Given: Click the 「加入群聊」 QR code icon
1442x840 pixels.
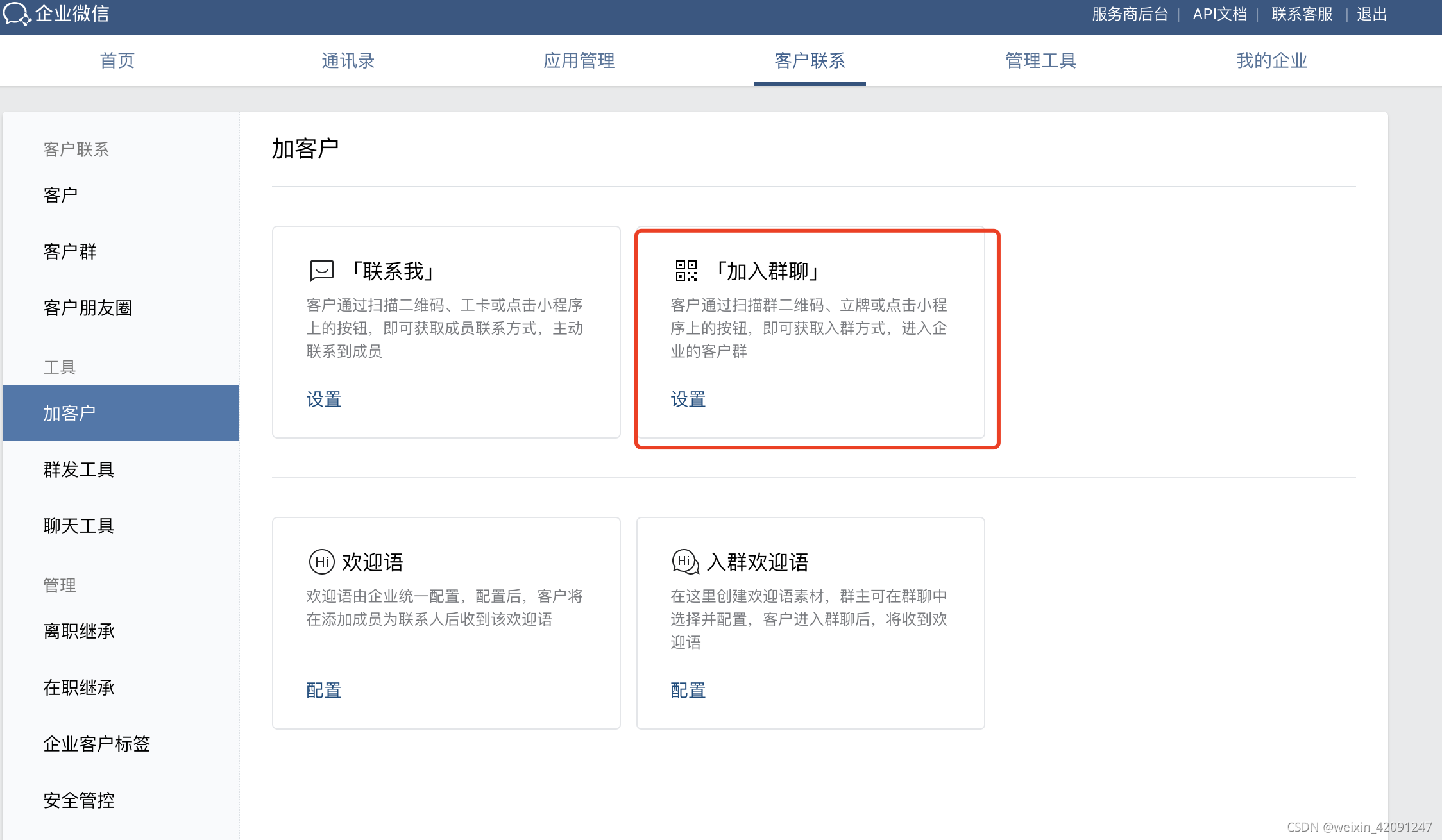Looking at the screenshot, I should coord(684,272).
